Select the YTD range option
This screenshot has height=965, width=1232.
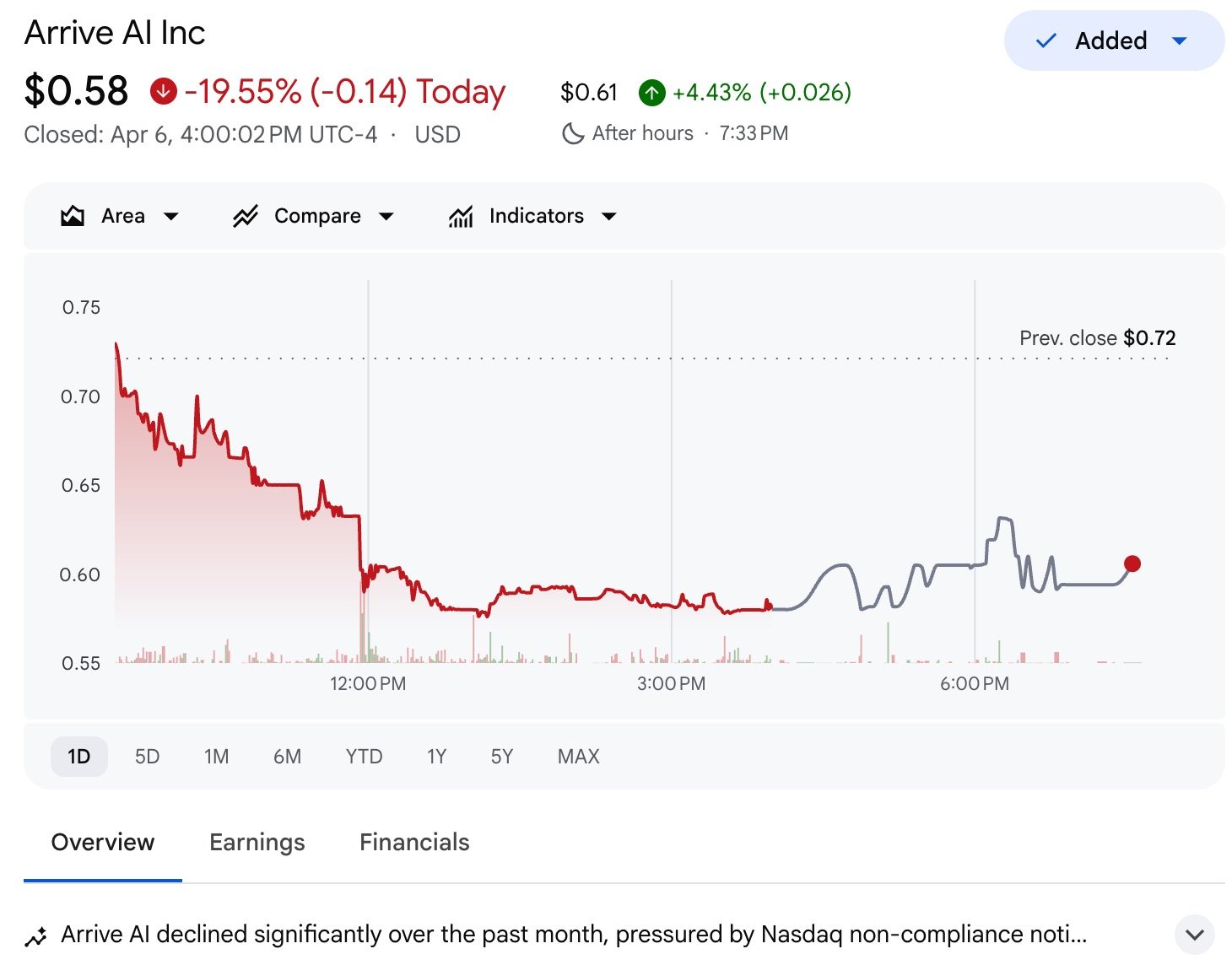click(x=364, y=757)
